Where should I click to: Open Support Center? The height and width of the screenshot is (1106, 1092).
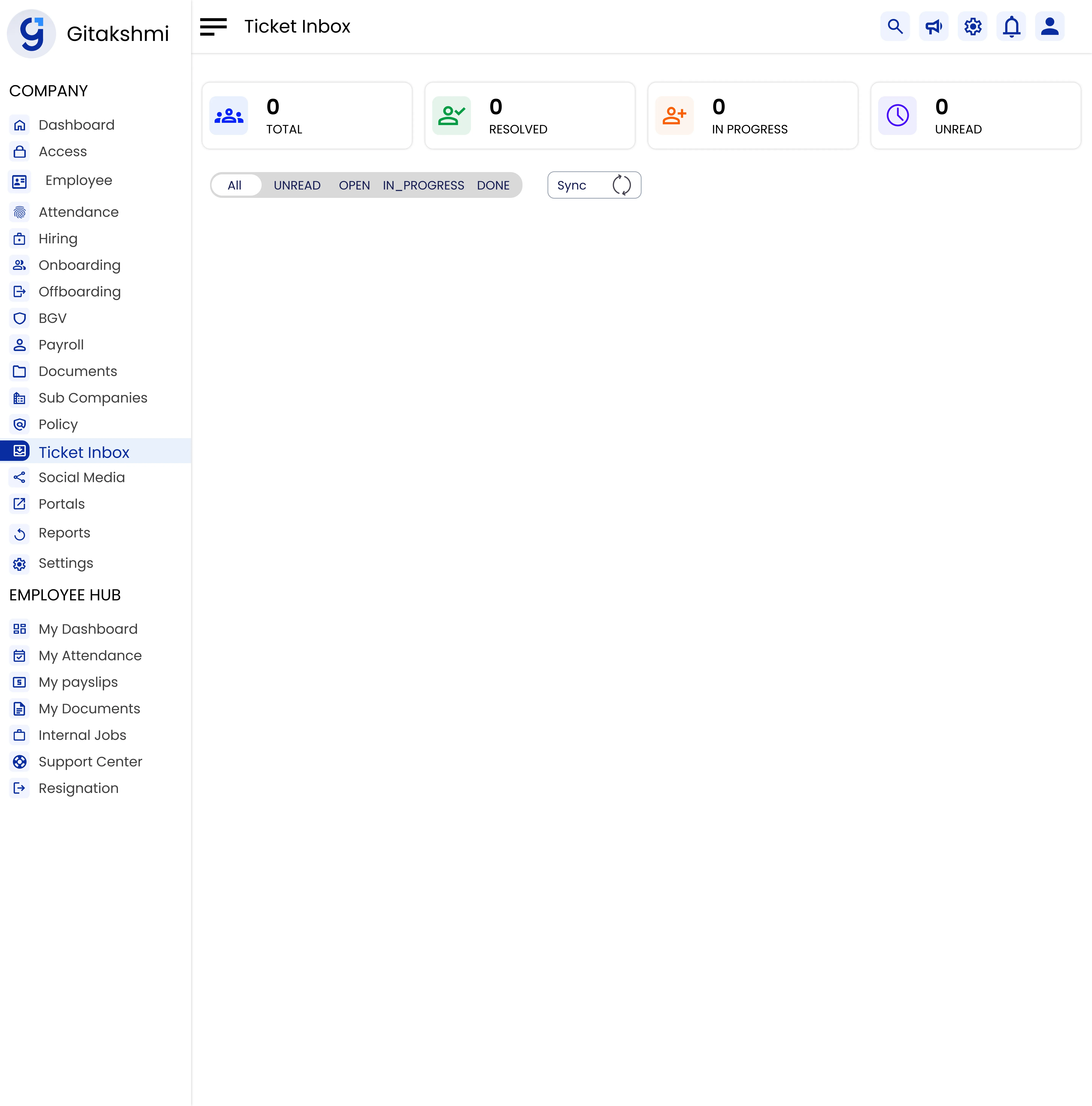coord(90,762)
